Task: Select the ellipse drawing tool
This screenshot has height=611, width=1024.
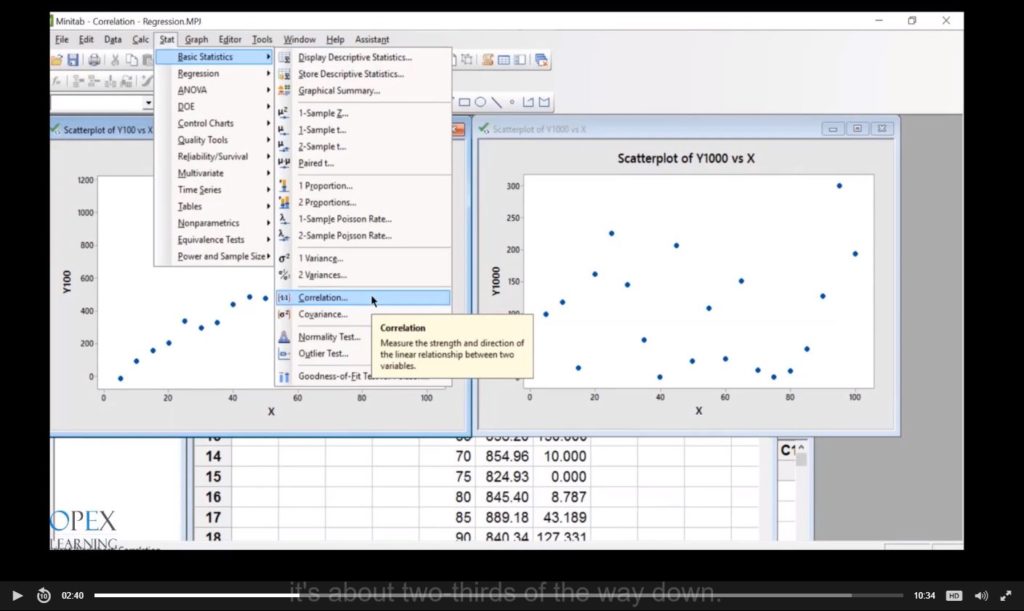Action: click(480, 102)
